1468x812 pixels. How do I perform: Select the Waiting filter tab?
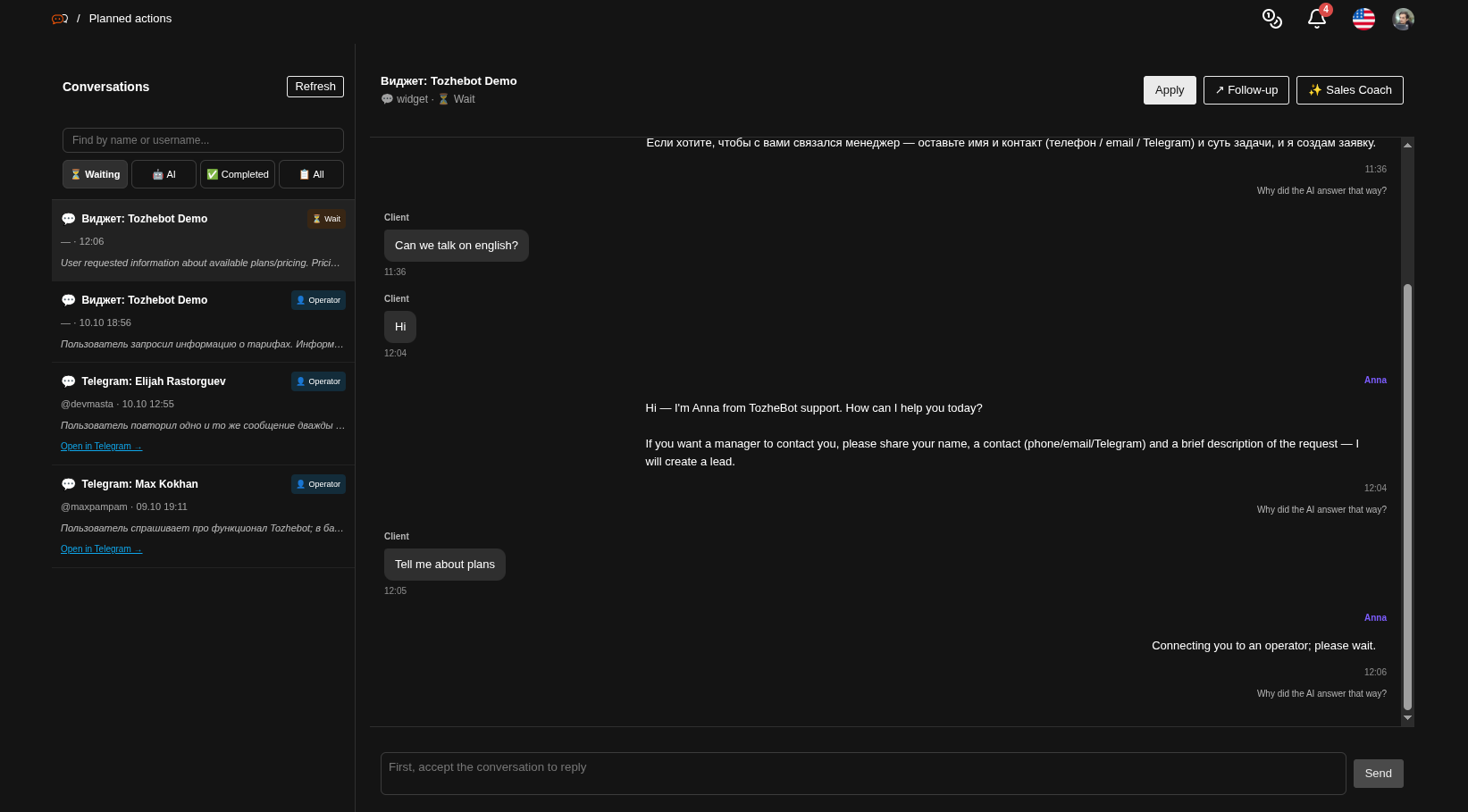click(x=95, y=174)
